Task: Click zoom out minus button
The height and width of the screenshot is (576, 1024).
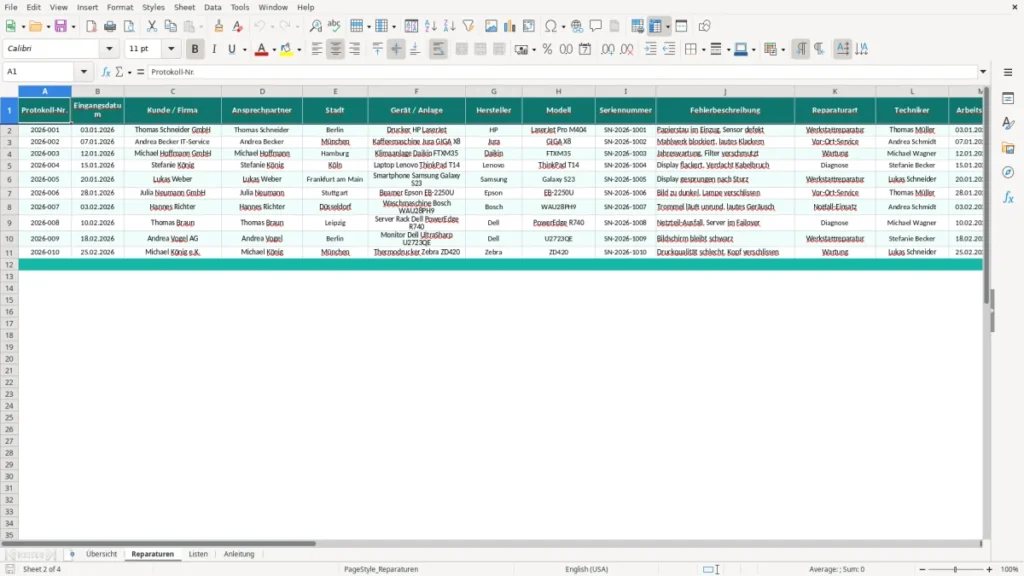Action: [922, 569]
